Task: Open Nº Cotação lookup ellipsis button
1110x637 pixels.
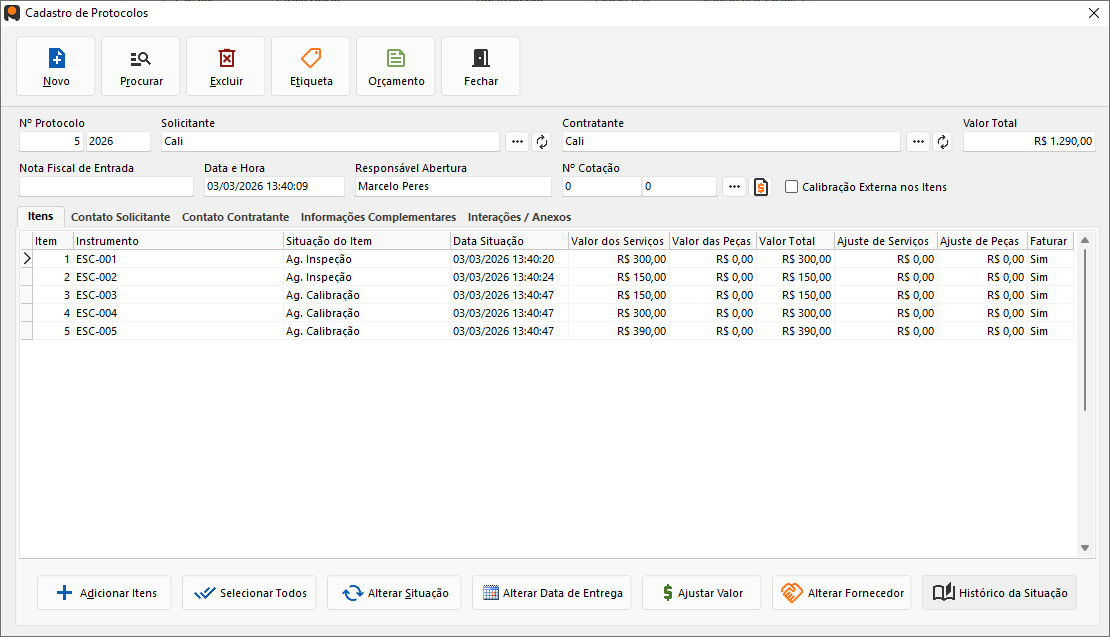Action: 734,187
